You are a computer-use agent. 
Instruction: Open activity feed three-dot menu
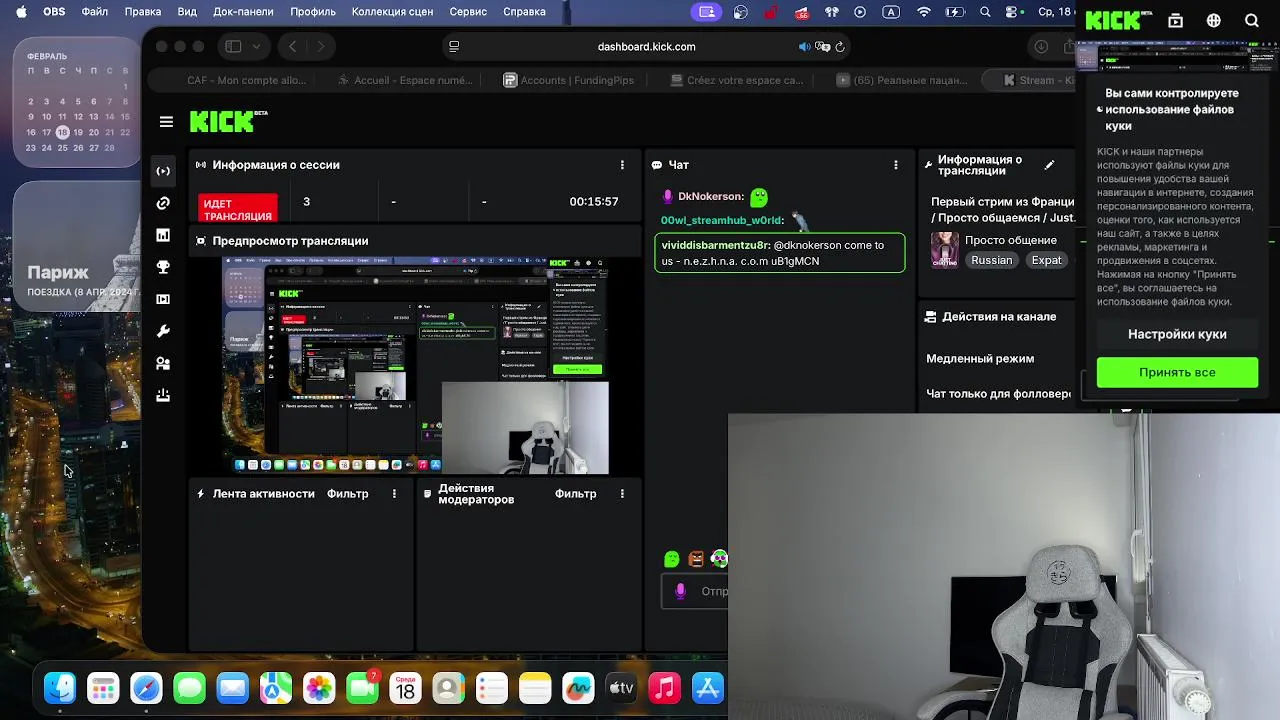394,494
